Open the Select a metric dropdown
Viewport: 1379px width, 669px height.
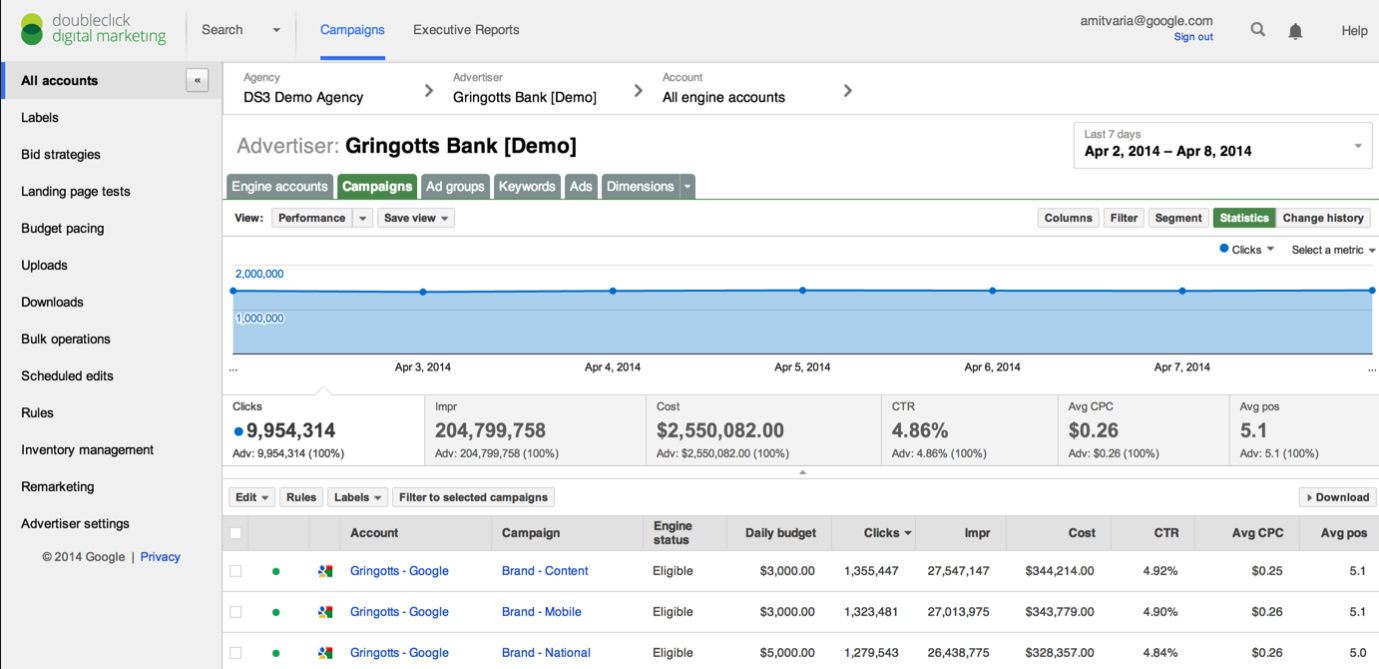(1333, 250)
